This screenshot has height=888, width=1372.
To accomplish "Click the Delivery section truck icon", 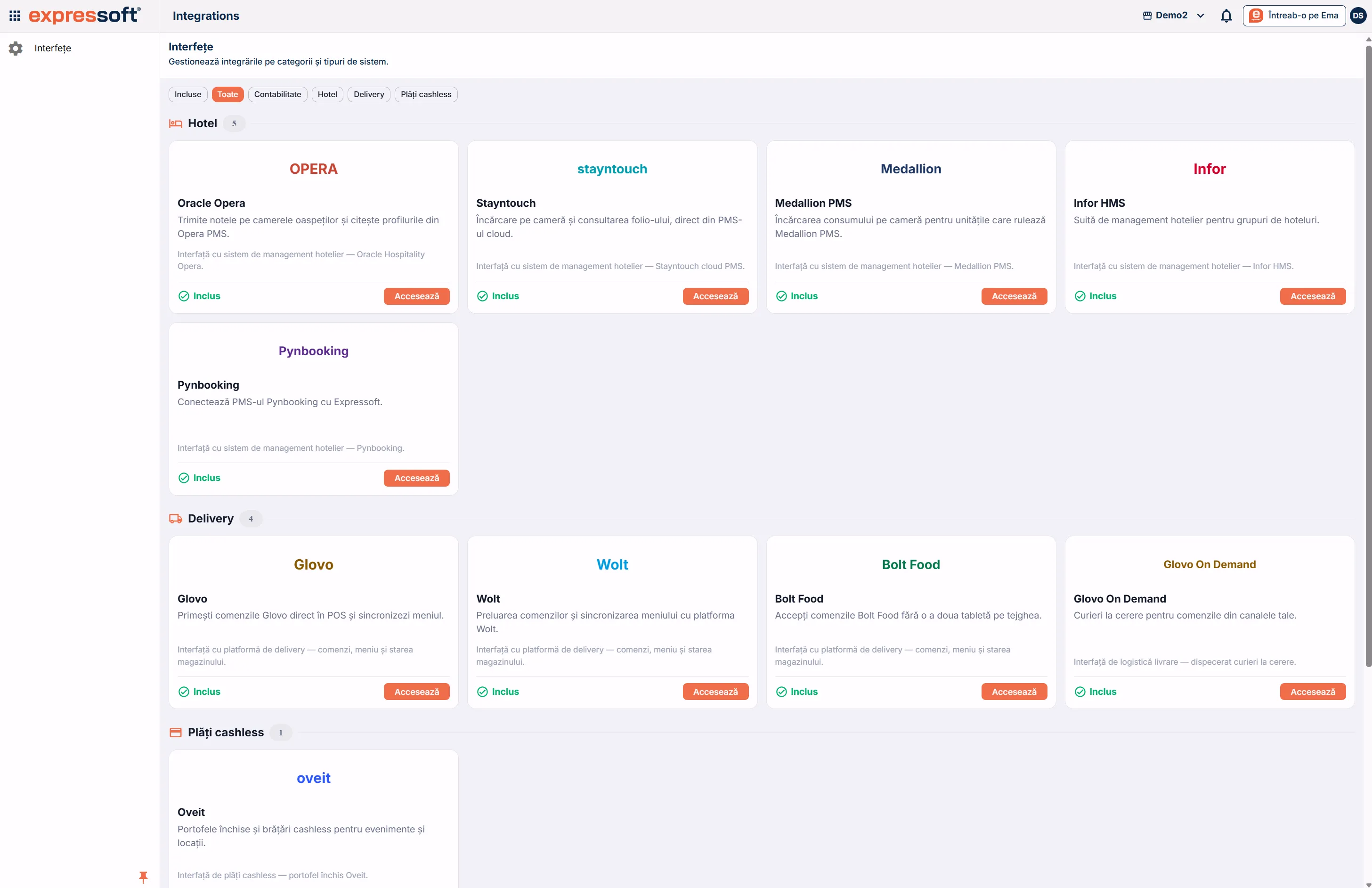I will tap(175, 519).
